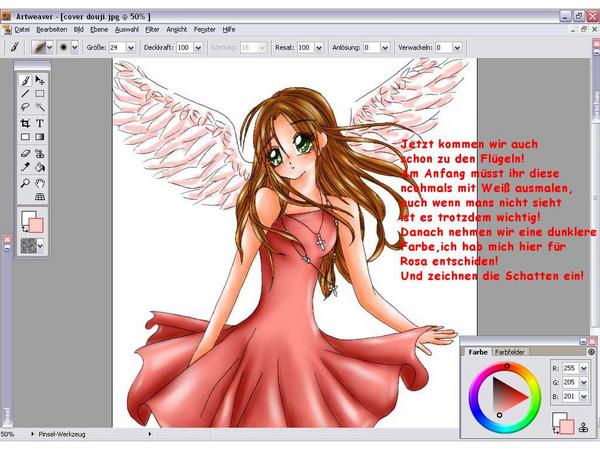The height and width of the screenshot is (450, 600).
Task: Click the G value field showing 205
Action: tap(570, 382)
